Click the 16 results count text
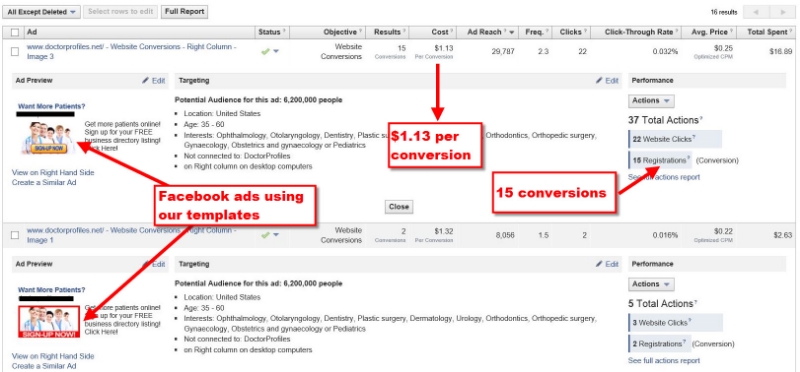Viewport: 800px width, 372px height. [723, 12]
